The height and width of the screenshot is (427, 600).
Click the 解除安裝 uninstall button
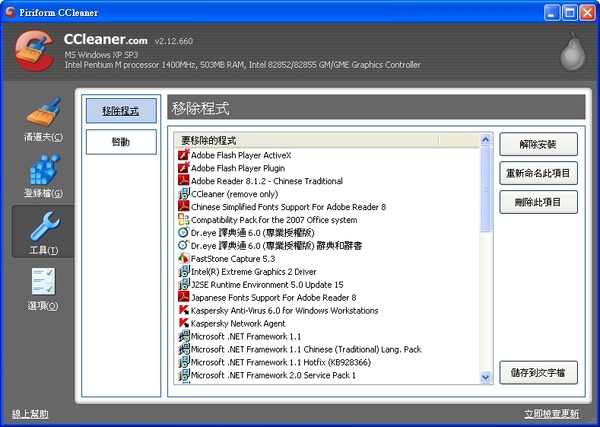point(538,144)
